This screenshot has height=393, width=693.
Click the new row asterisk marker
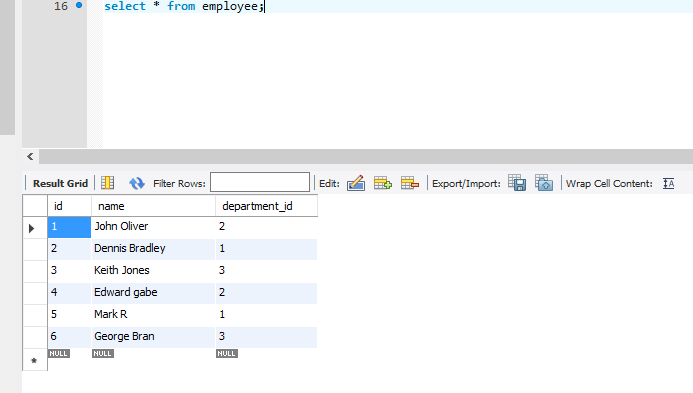(x=34, y=361)
